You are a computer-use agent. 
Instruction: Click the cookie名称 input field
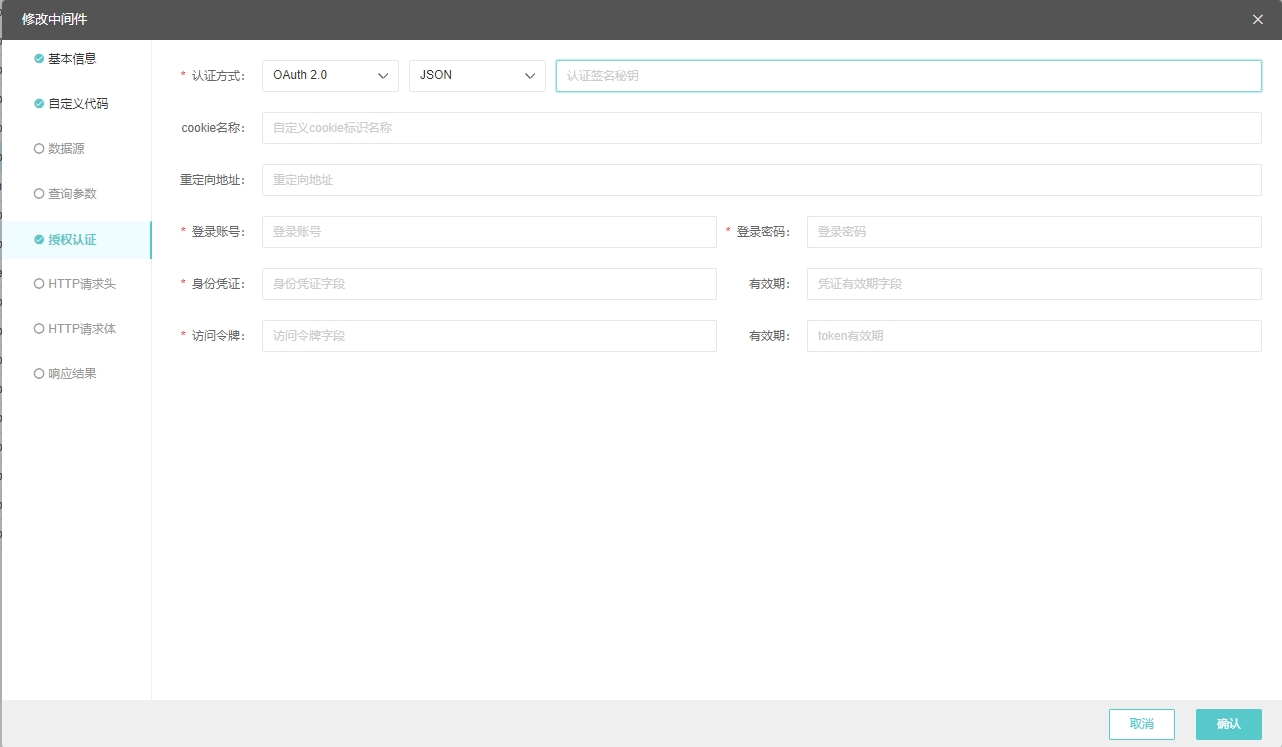[762, 128]
